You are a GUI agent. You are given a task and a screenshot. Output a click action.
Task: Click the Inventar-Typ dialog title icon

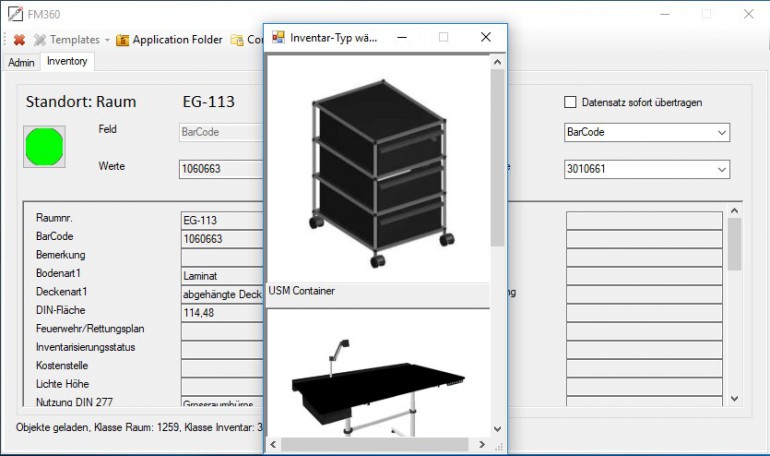[278, 37]
